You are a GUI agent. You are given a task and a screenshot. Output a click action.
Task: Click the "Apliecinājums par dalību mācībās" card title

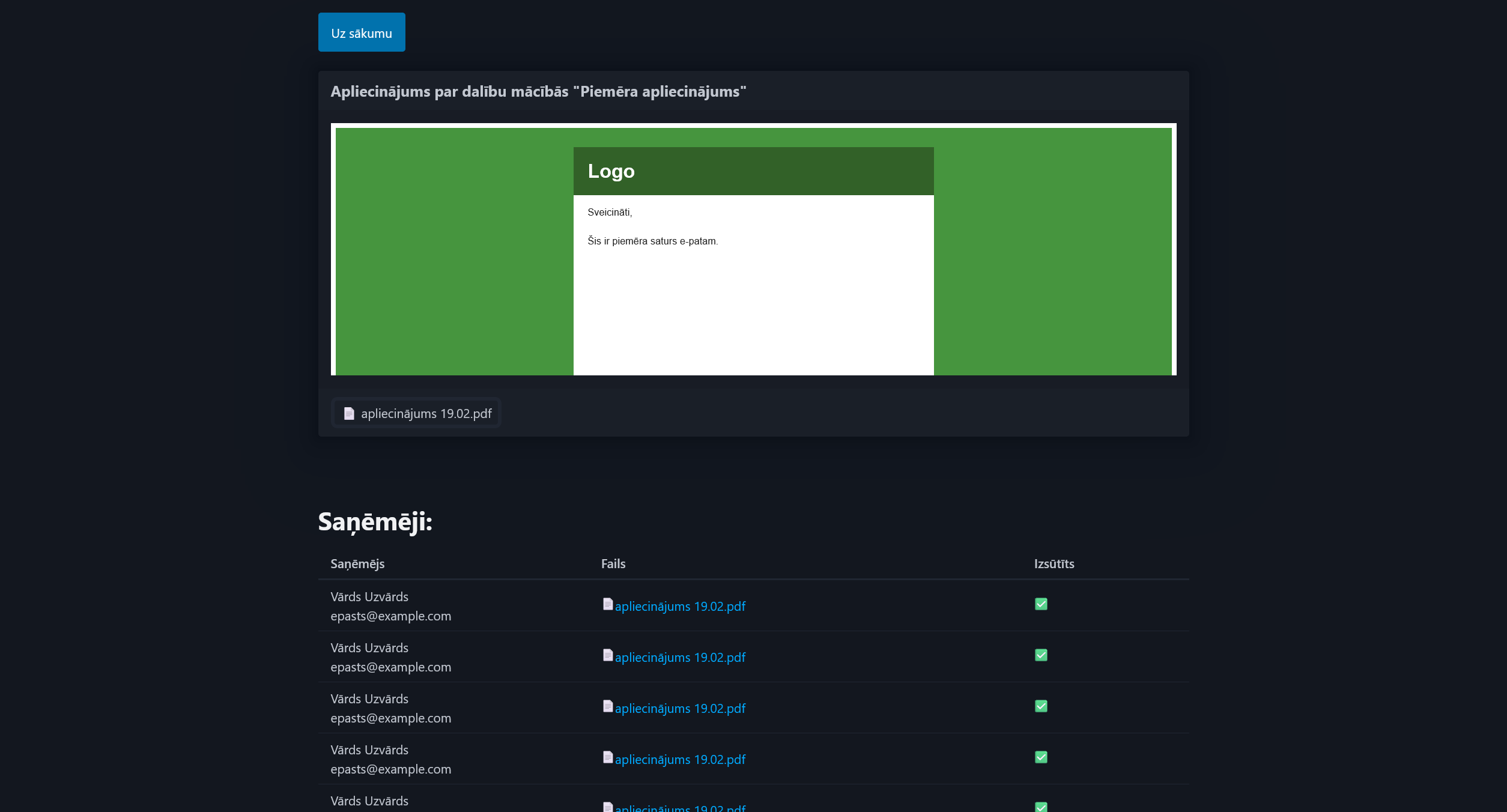(x=538, y=91)
